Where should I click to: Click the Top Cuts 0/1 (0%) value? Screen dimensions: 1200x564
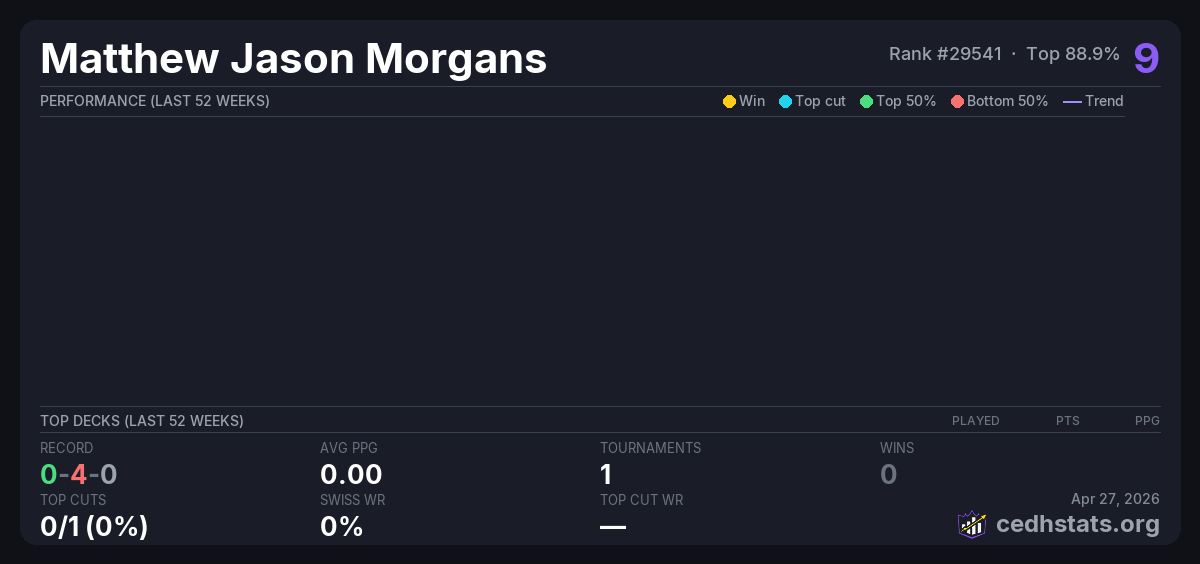point(94,526)
